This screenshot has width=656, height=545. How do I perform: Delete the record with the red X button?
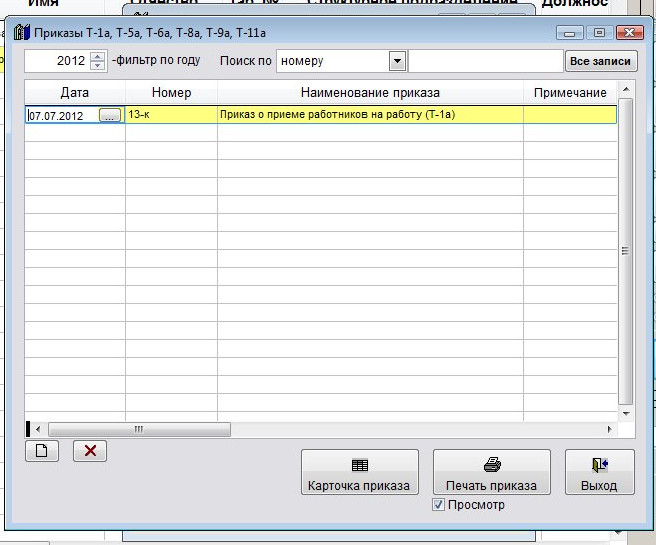click(90, 451)
